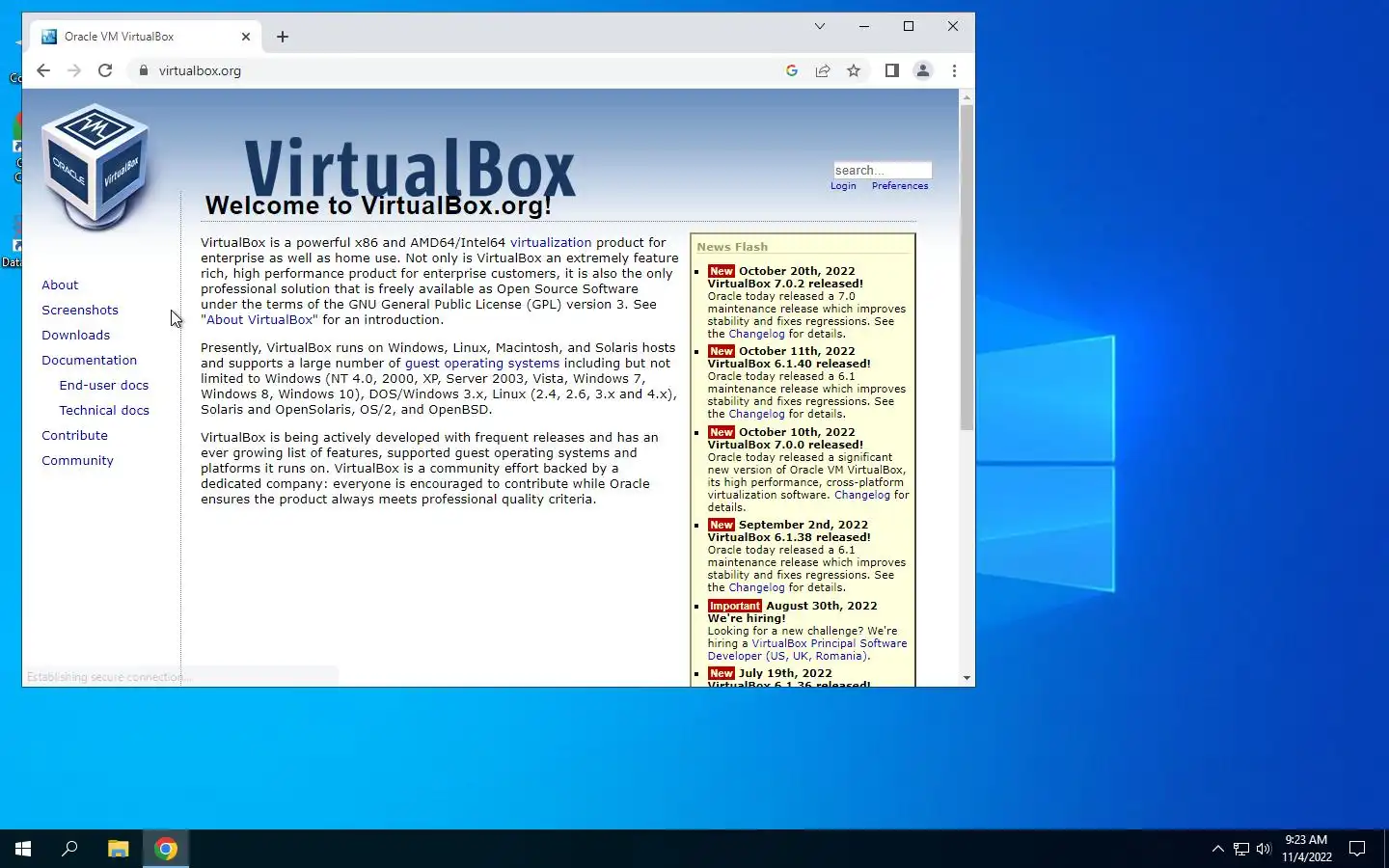Click the Chrome taskbar icon
This screenshot has width=1389, height=868.
[x=166, y=849]
